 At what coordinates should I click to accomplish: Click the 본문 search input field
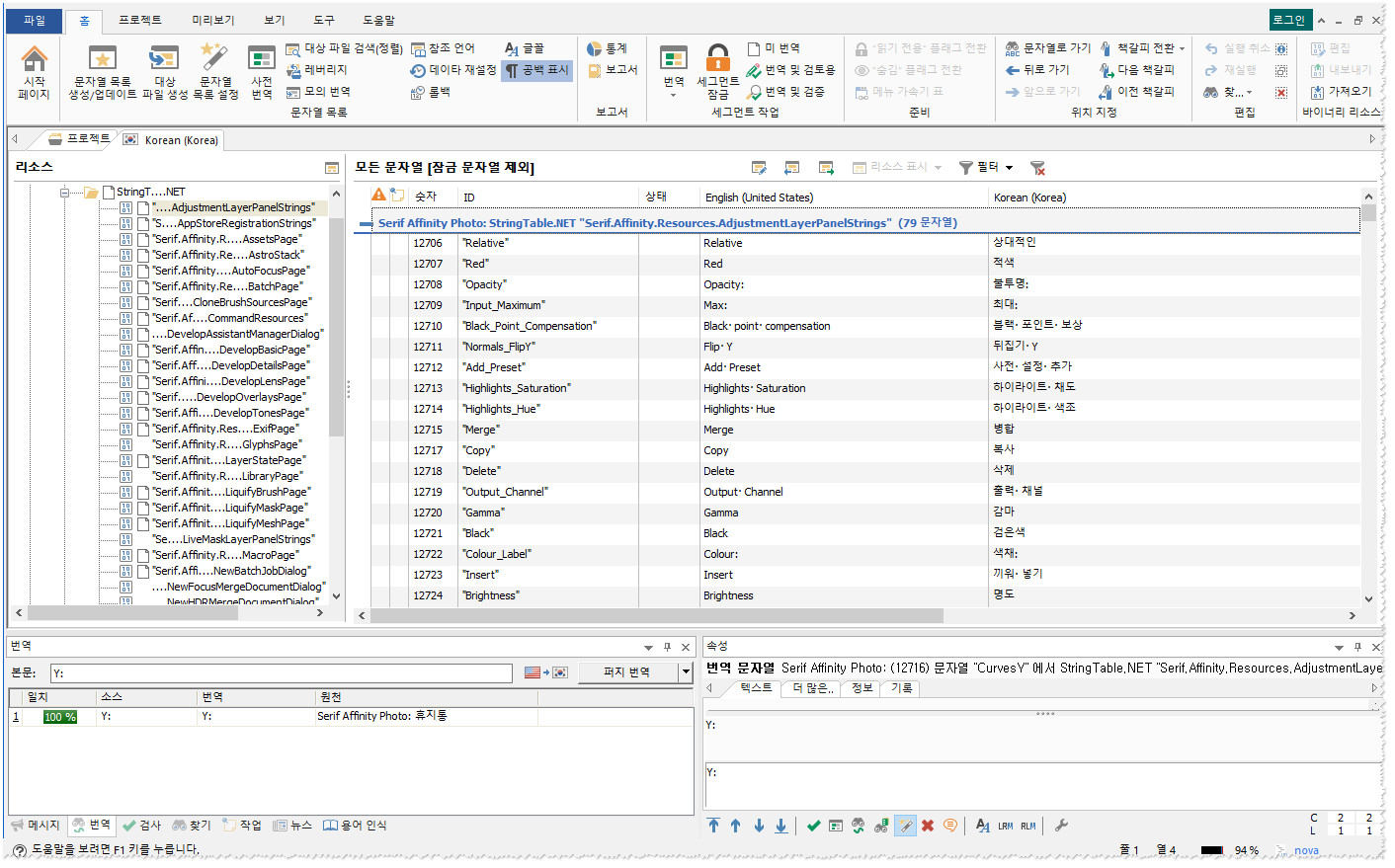[x=282, y=672]
